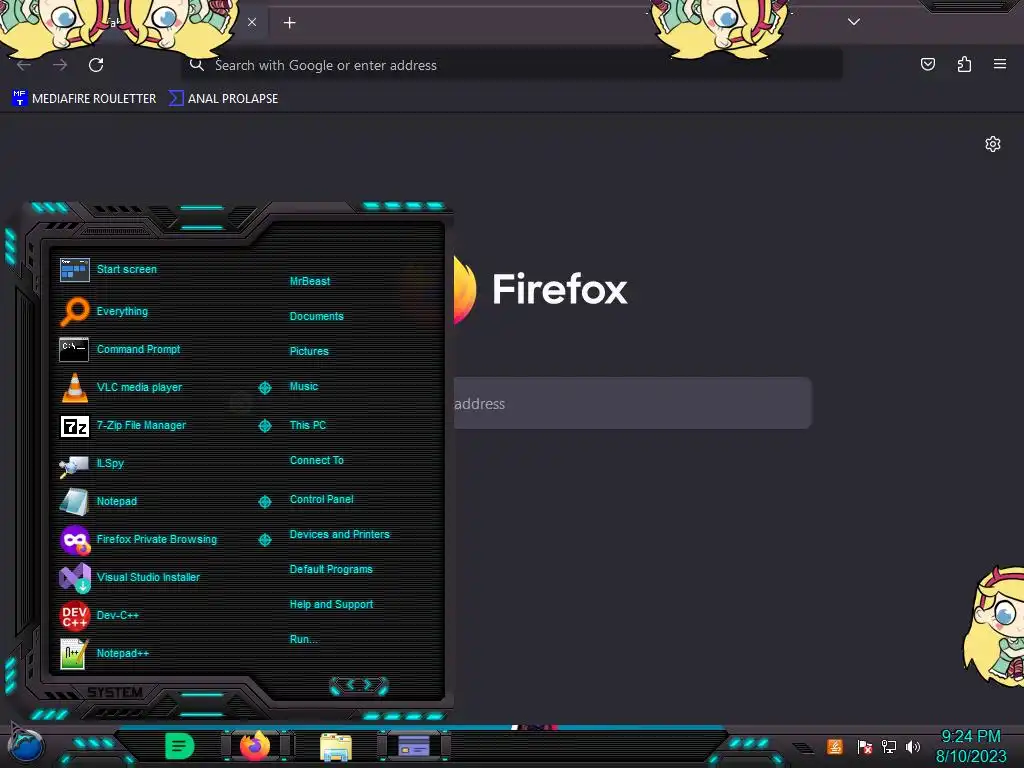The image size is (1024, 768).
Task: Switch to Firefox on the taskbar
Action: coord(255,746)
